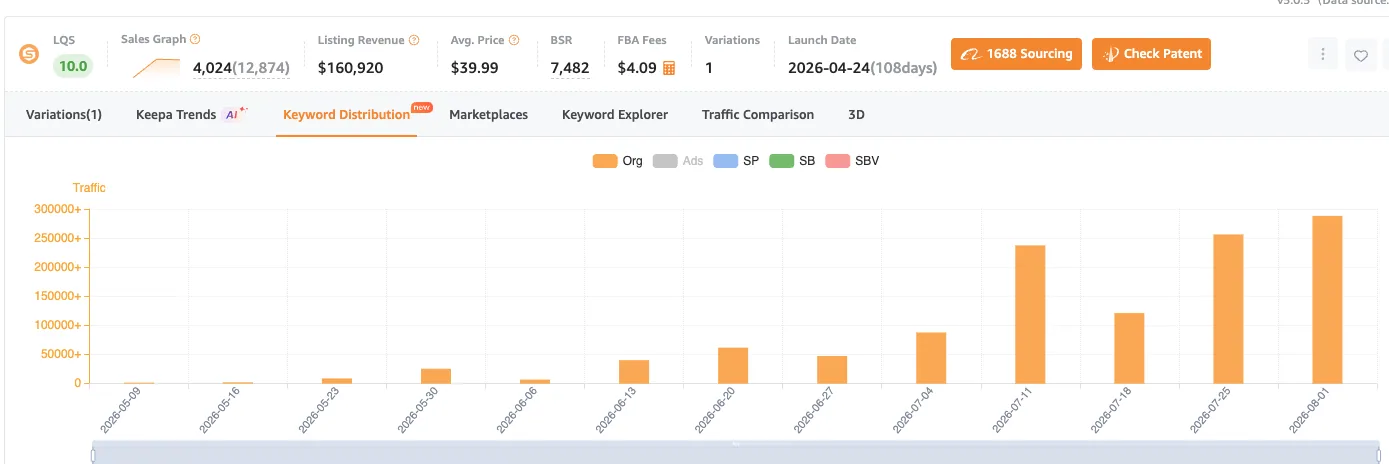The width and height of the screenshot is (1389, 464).
Task: Toggle the Org legend series
Action: coord(618,160)
